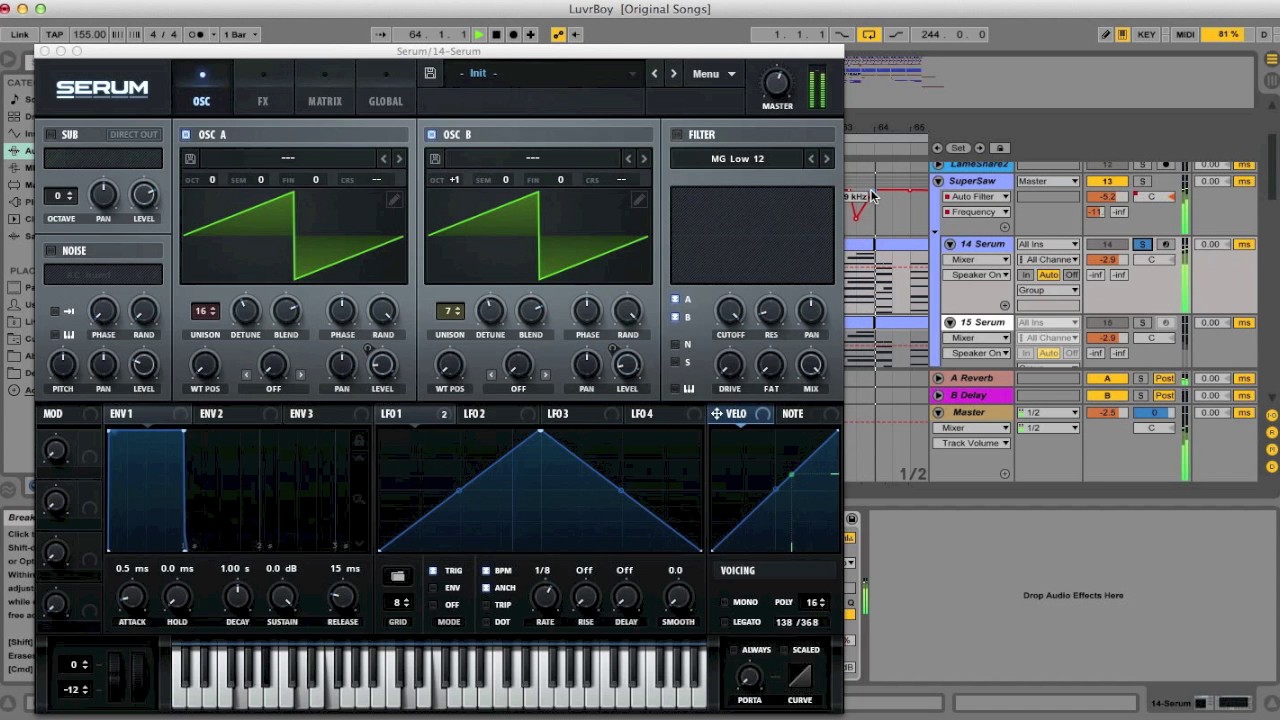Enable portamento ALWAYS option
This screenshot has width=1280, height=720.
tap(733, 650)
